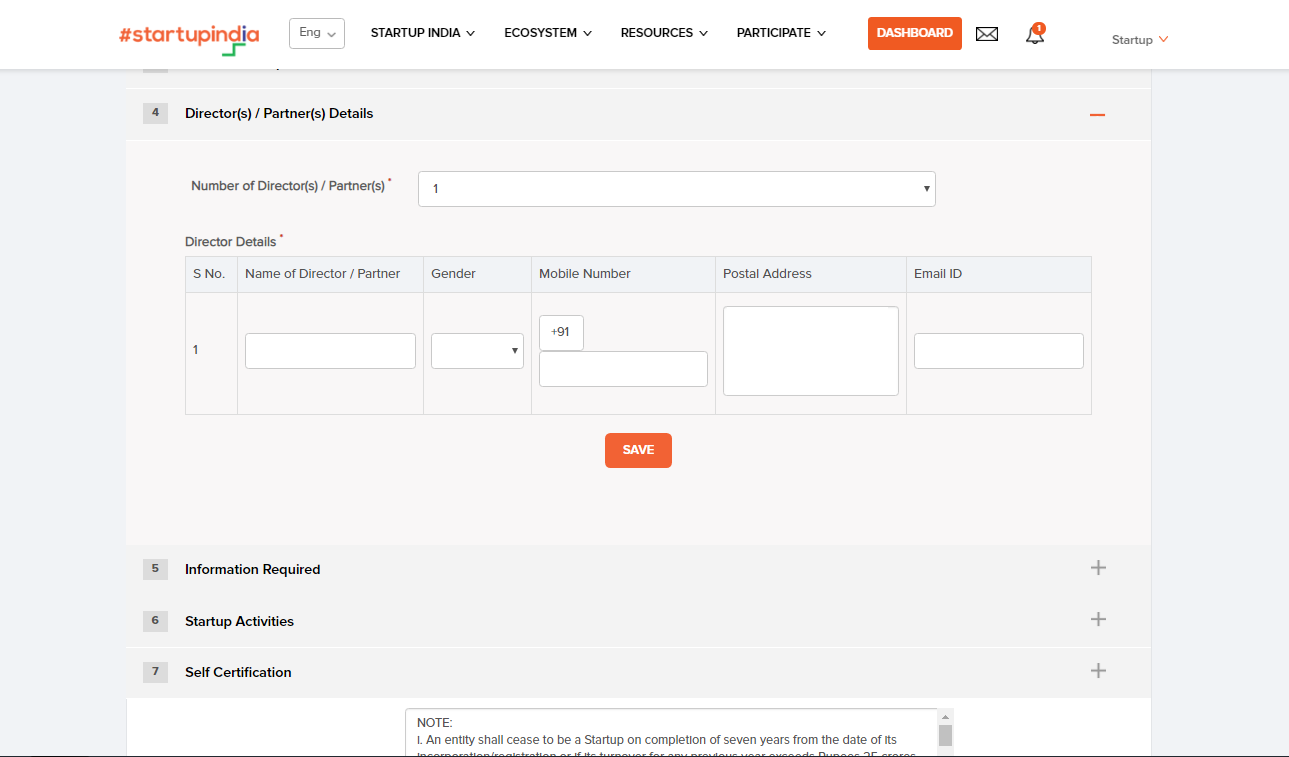1289x757 pixels.
Task: Expand the Information Required section
Action: click(x=1098, y=567)
